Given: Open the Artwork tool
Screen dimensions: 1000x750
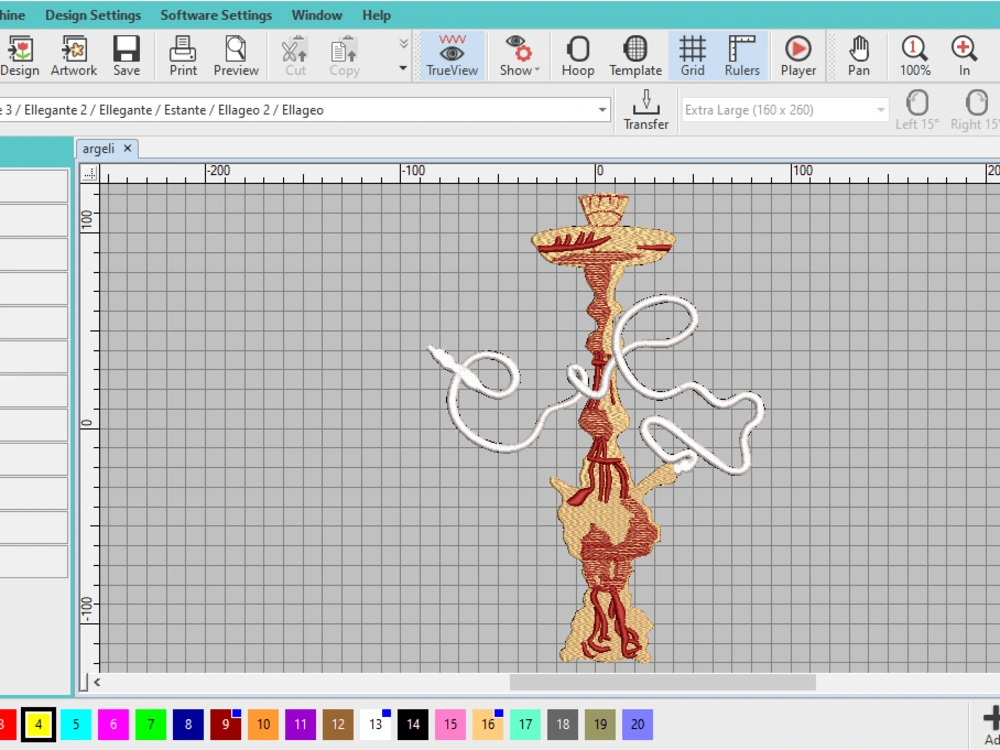Looking at the screenshot, I should pyautogui.click(x=74, y=56).
